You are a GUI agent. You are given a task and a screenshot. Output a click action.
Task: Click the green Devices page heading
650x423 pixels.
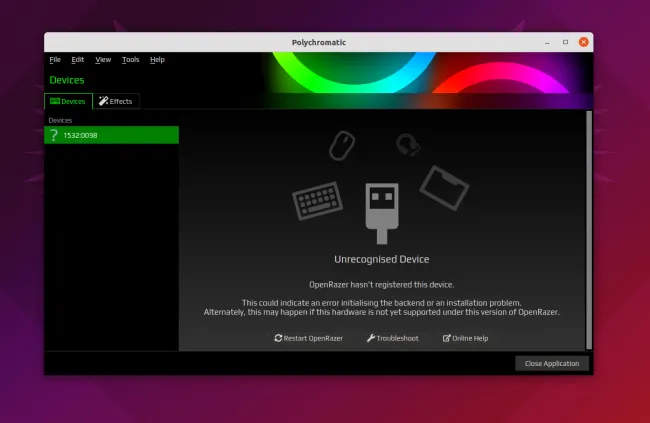(x=67, y=80)
